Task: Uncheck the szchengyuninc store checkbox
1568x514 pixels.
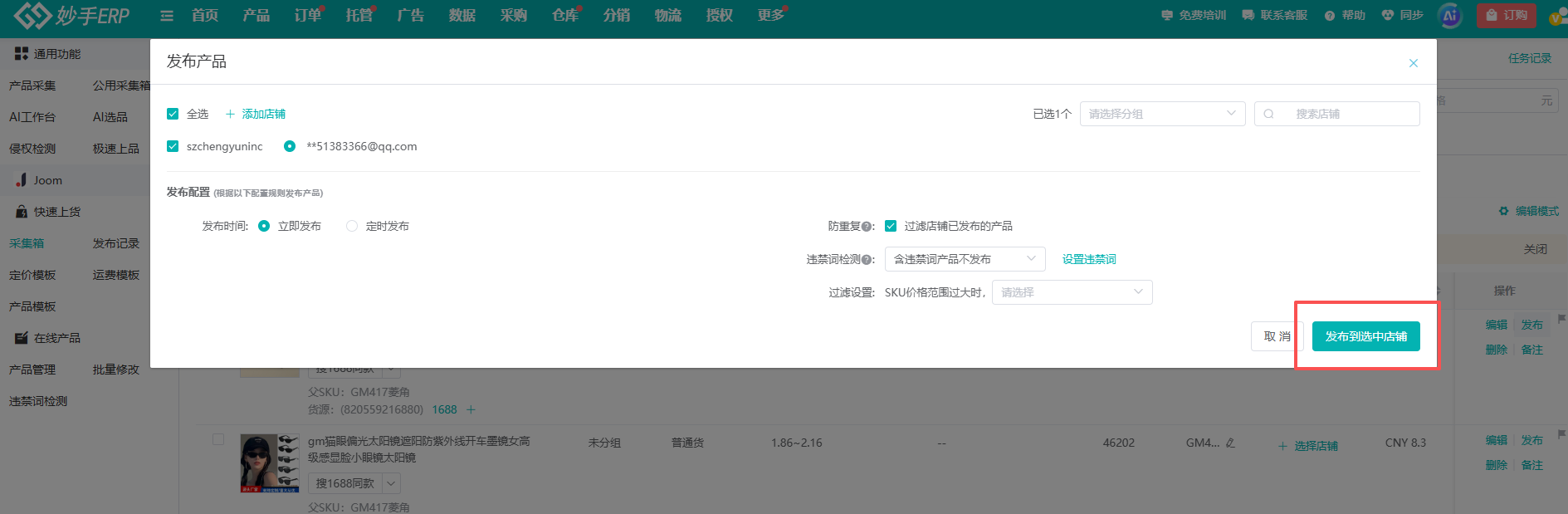Action: pyautogui.click(x=173, y=146)
